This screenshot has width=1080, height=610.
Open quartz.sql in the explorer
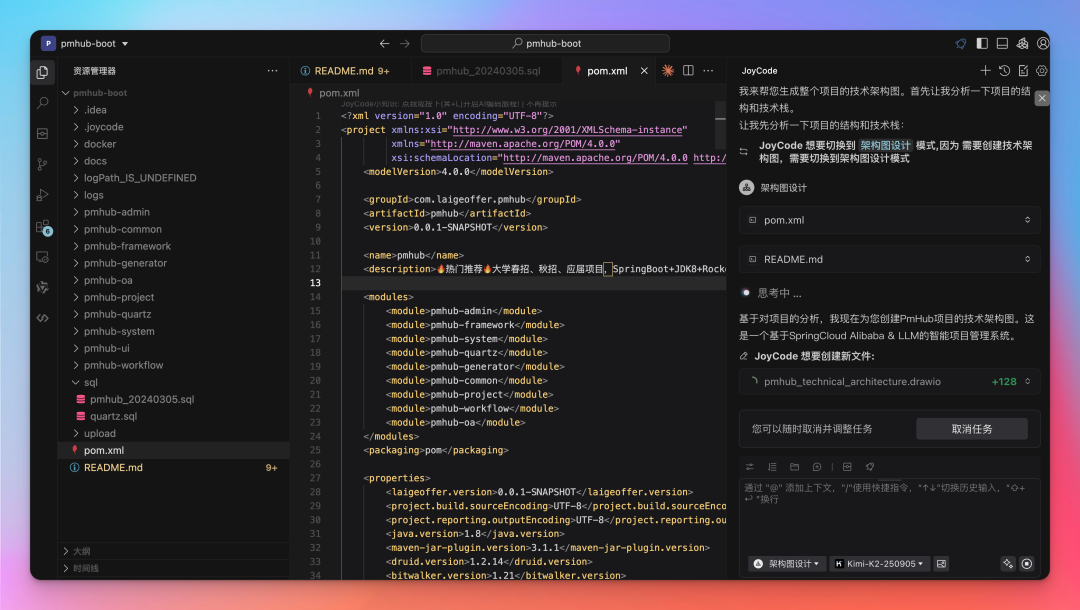click(x=113, y=416)
